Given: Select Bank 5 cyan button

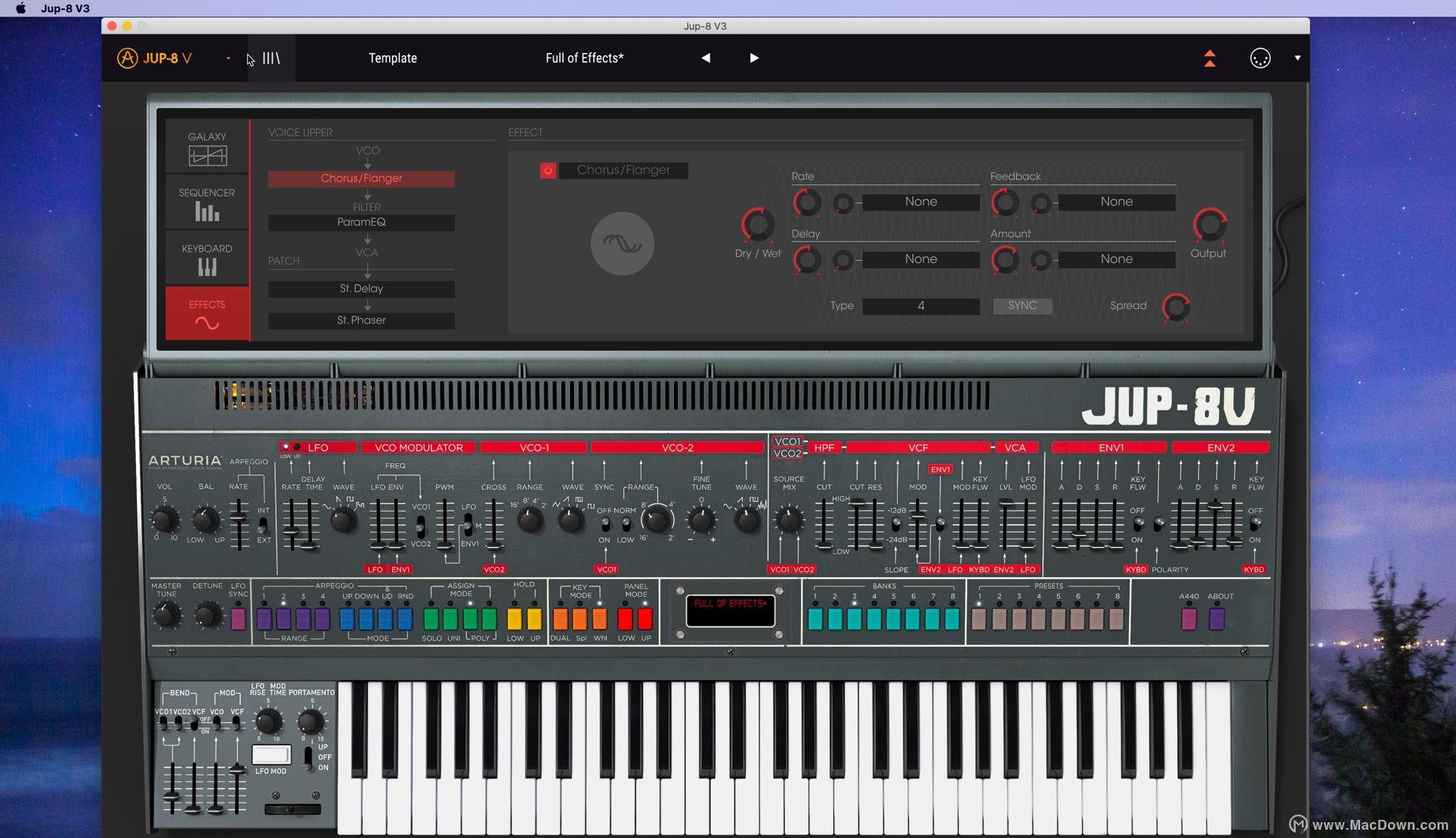Looking at the screenshot, I should (x=894, y=620).
